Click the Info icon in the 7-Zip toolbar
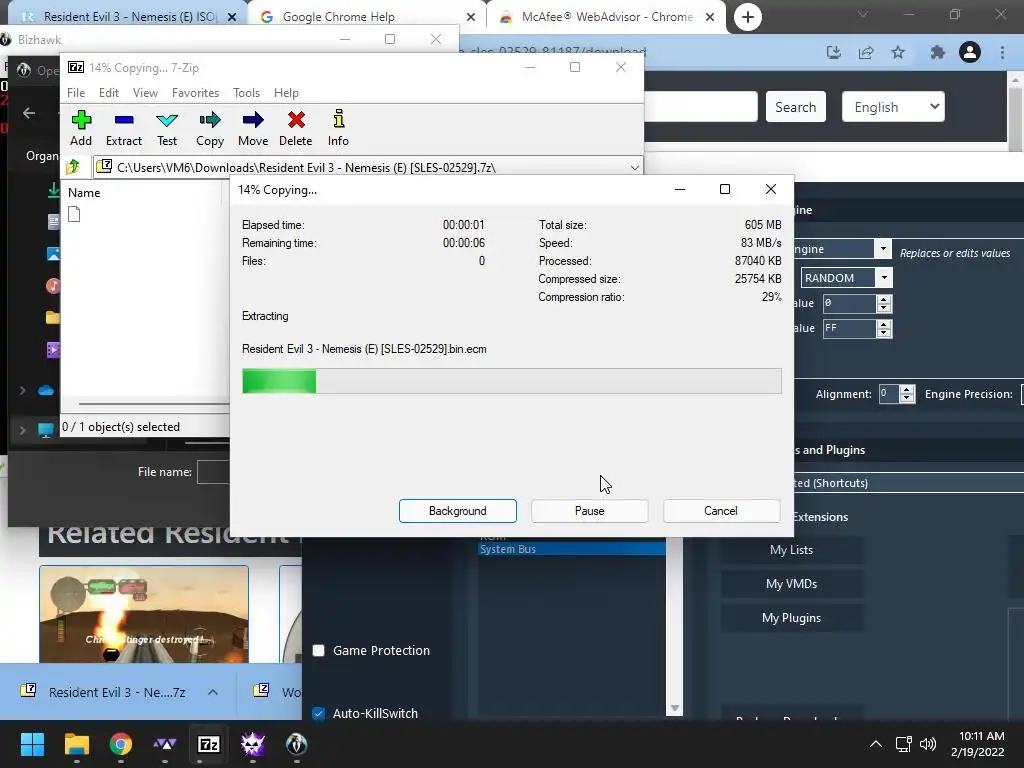 pyautogui.click(x=338, y=120)
